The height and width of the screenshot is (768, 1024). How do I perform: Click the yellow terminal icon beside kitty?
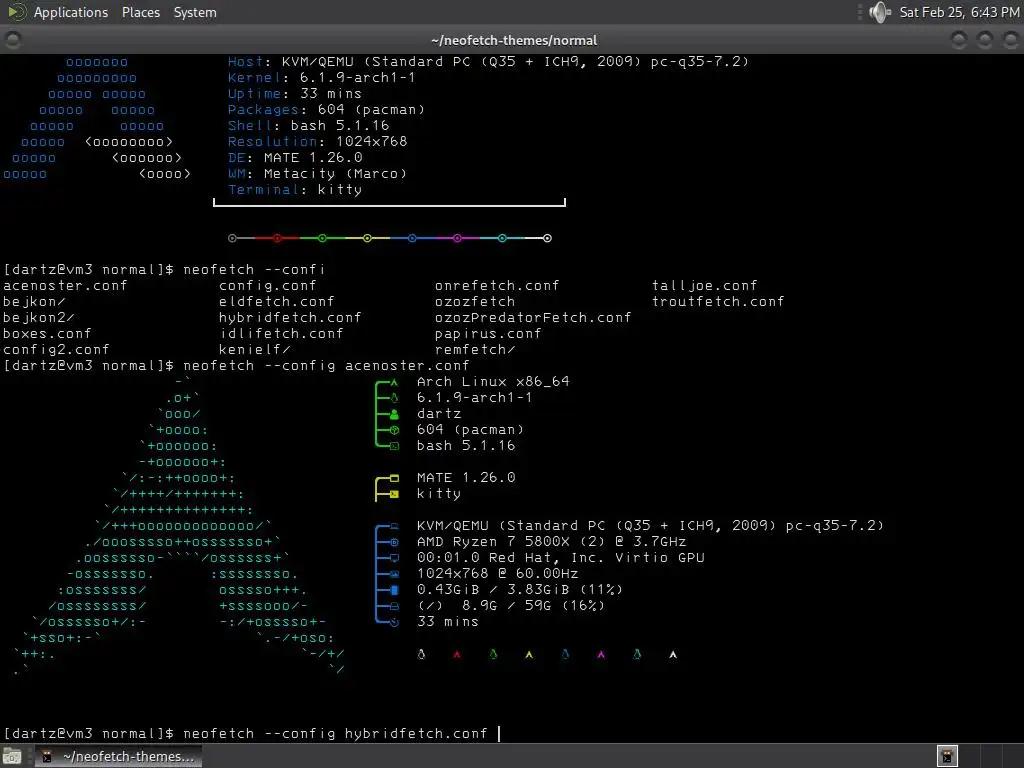click(394, 494)
